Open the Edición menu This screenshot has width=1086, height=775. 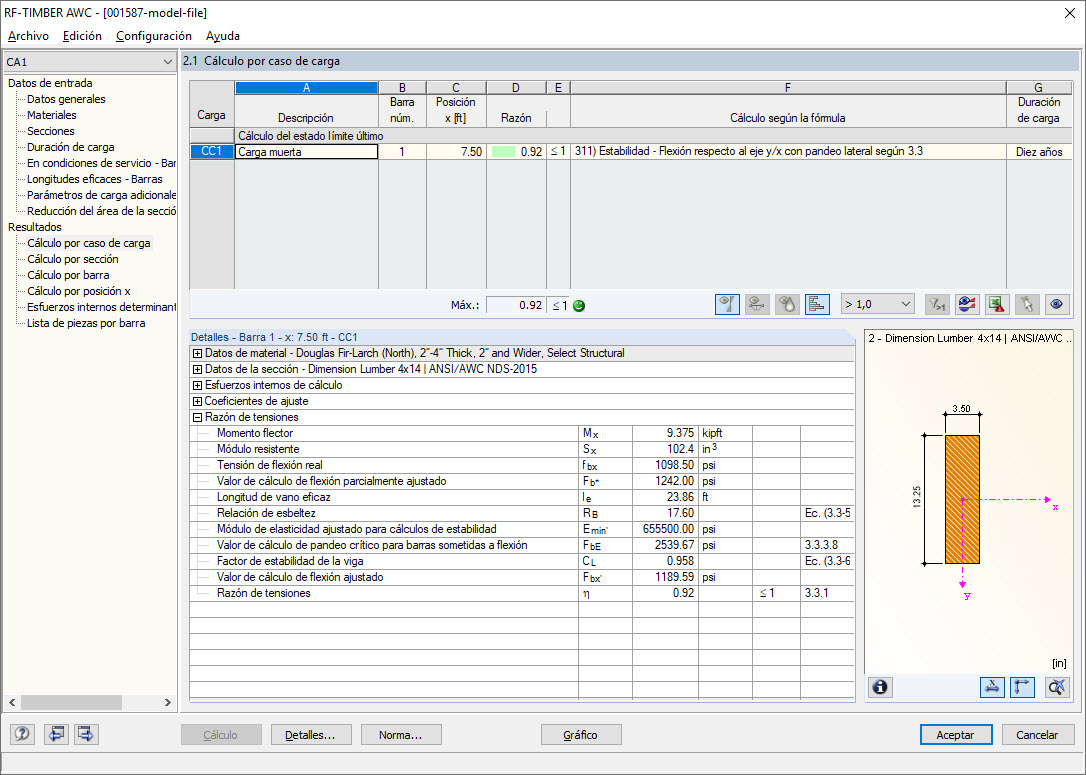(82, 35)
